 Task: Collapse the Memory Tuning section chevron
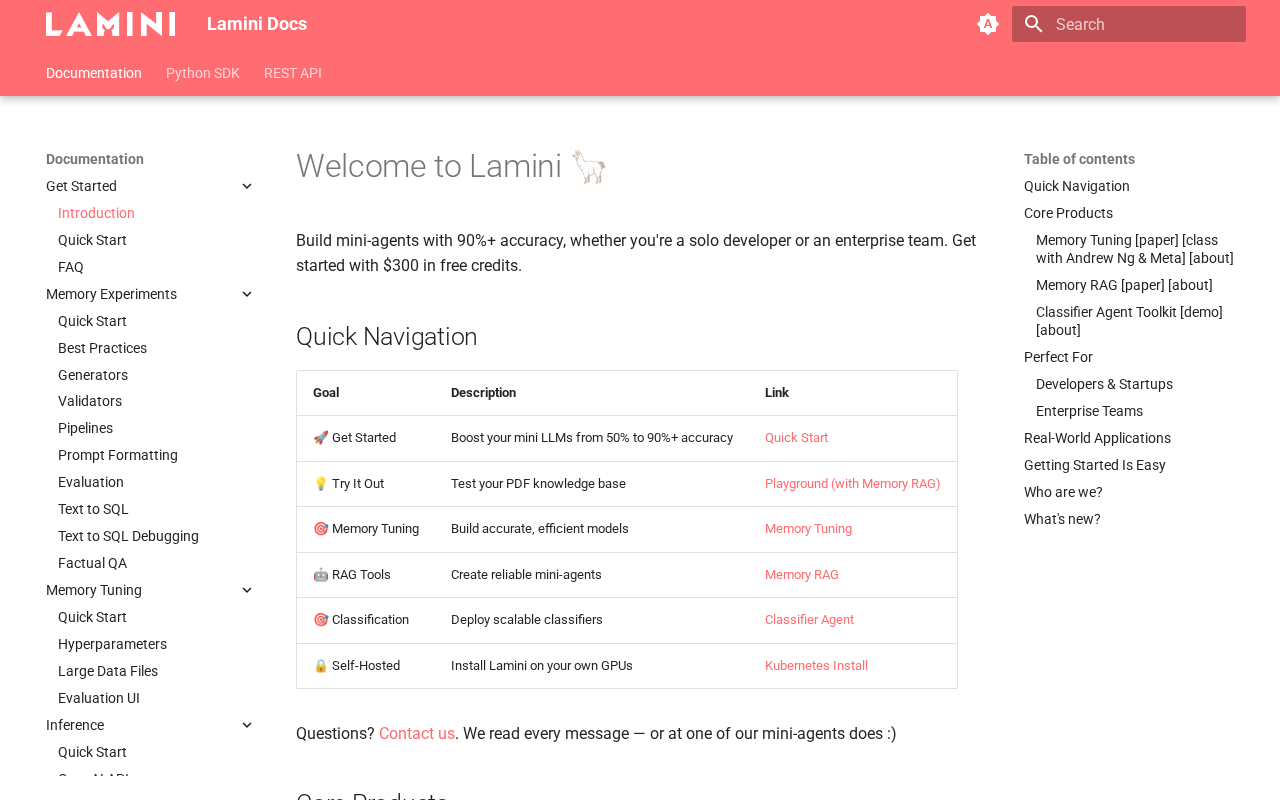click(247, 590)
